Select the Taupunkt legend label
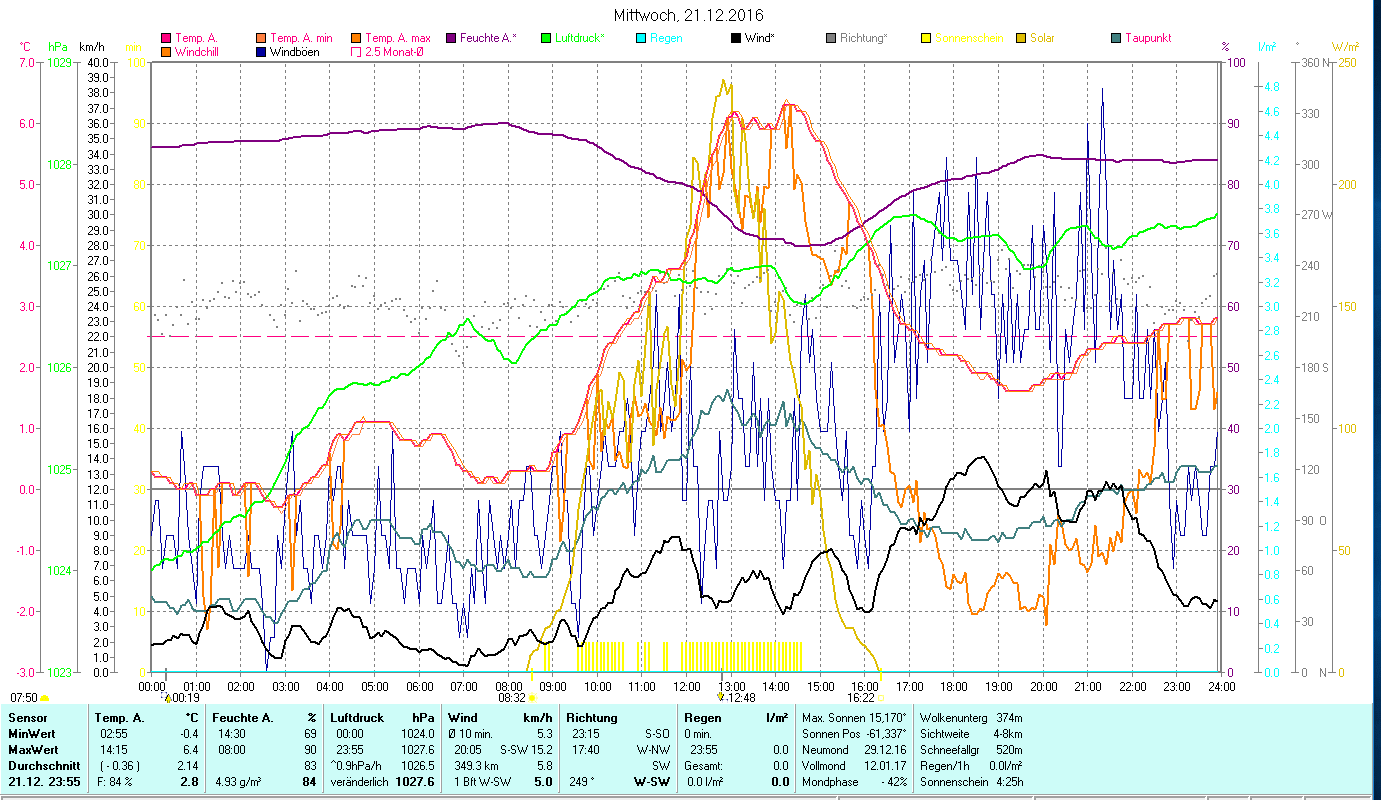Screen dimensions: 1381x800 coord(1147,39)
